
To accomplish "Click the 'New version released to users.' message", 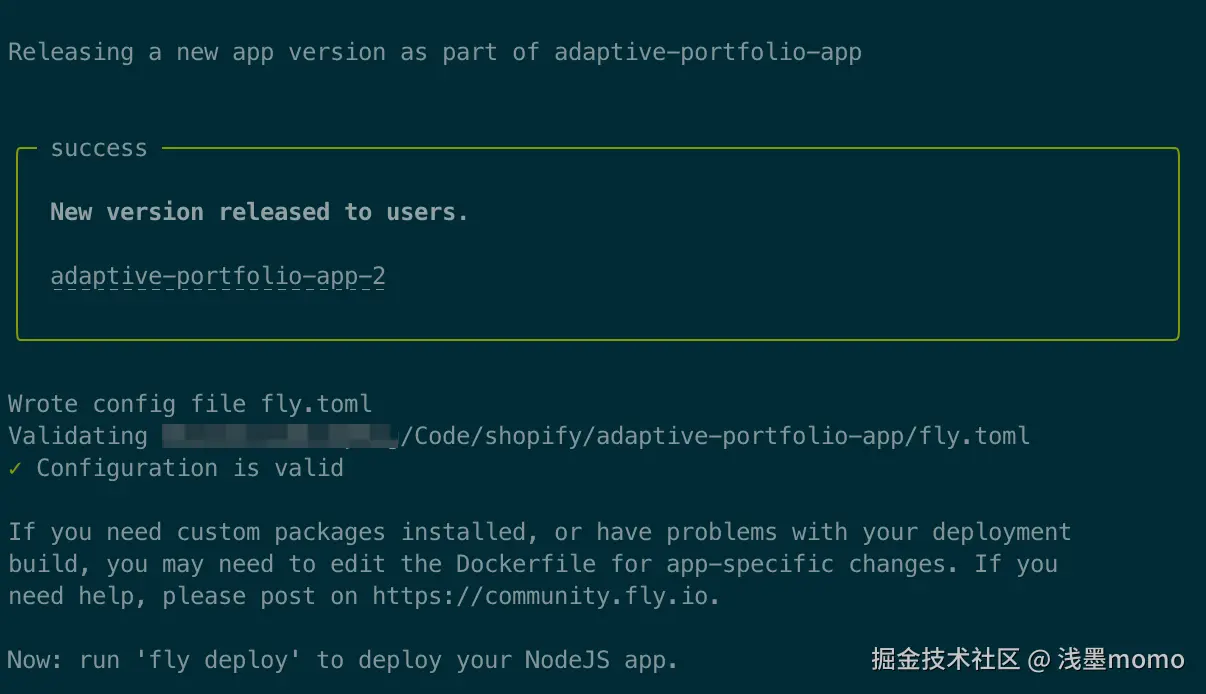I will click(259, 212).
